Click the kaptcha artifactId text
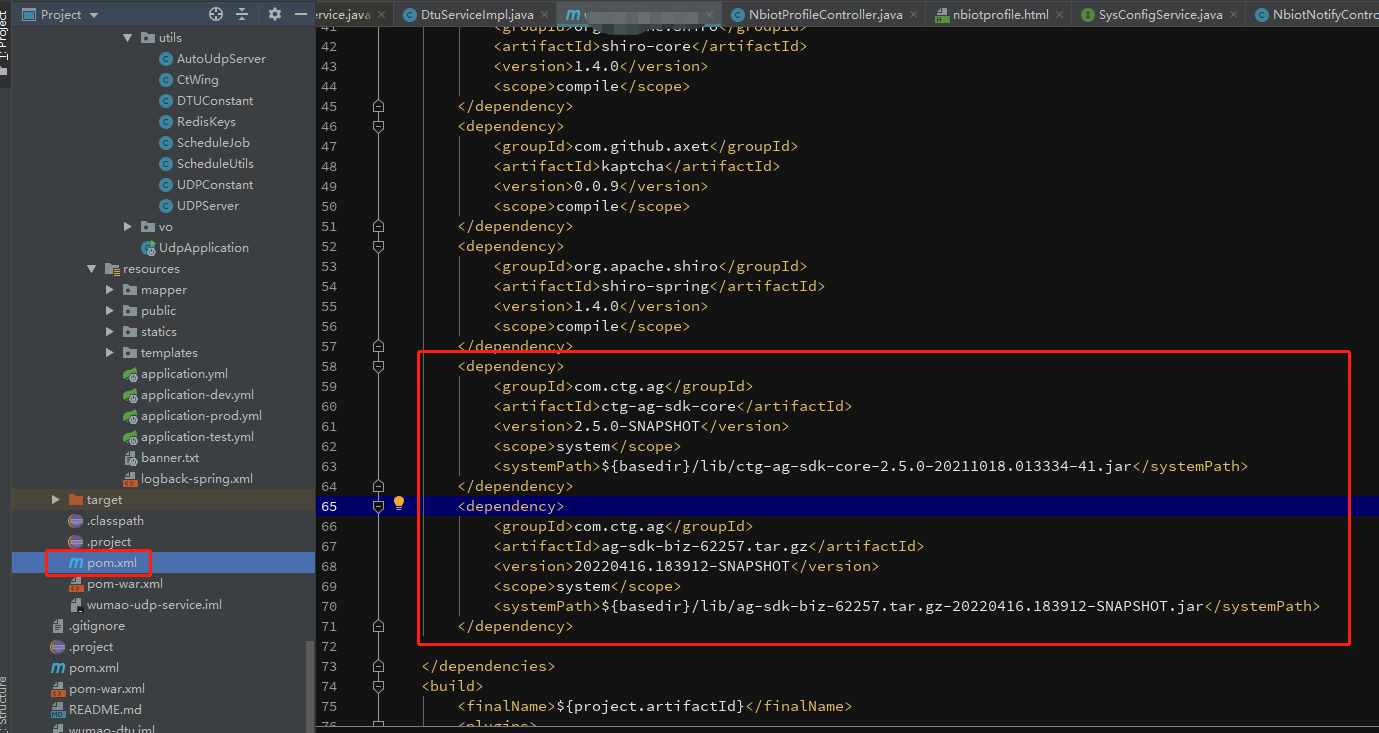This screenshot has height=733, width=1379. 632,166
